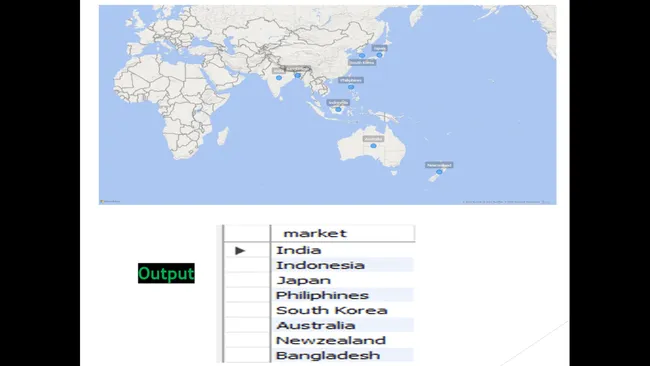Select the South Korea marker dot on map

coord(362,55)
